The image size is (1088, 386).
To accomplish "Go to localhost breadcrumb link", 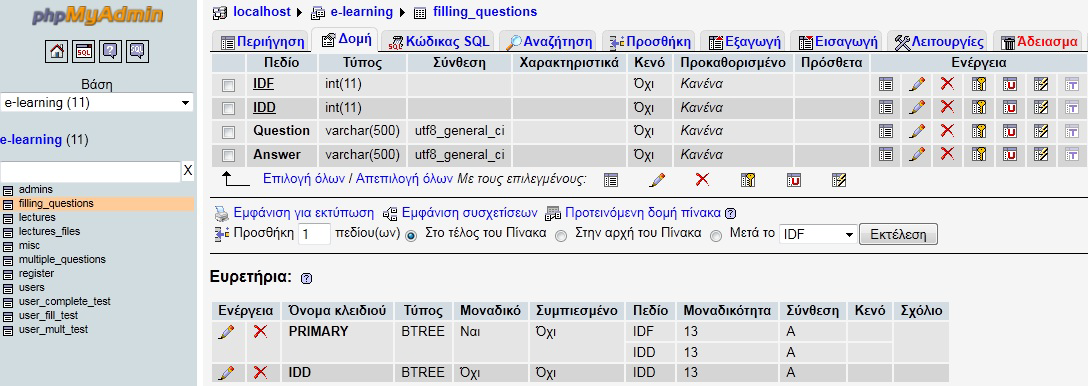I will click(x=263, y=12).
